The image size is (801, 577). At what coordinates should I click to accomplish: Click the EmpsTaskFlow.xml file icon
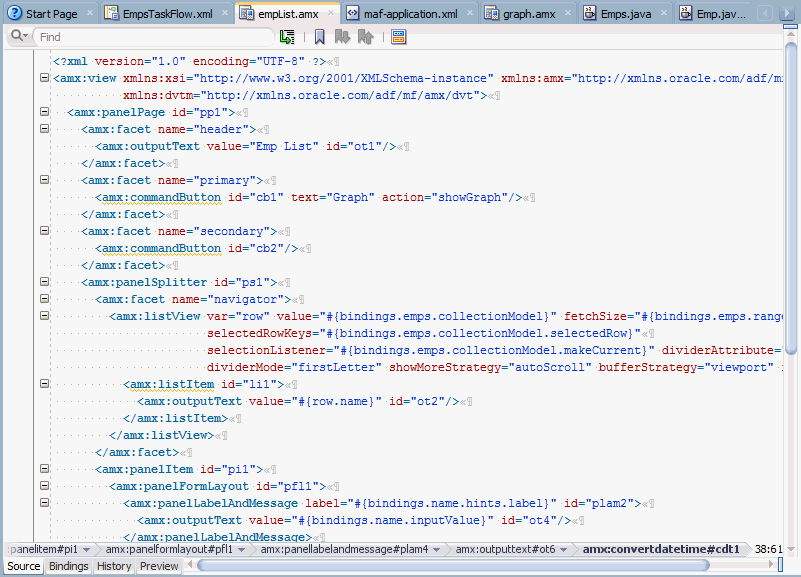pos(111,13)
